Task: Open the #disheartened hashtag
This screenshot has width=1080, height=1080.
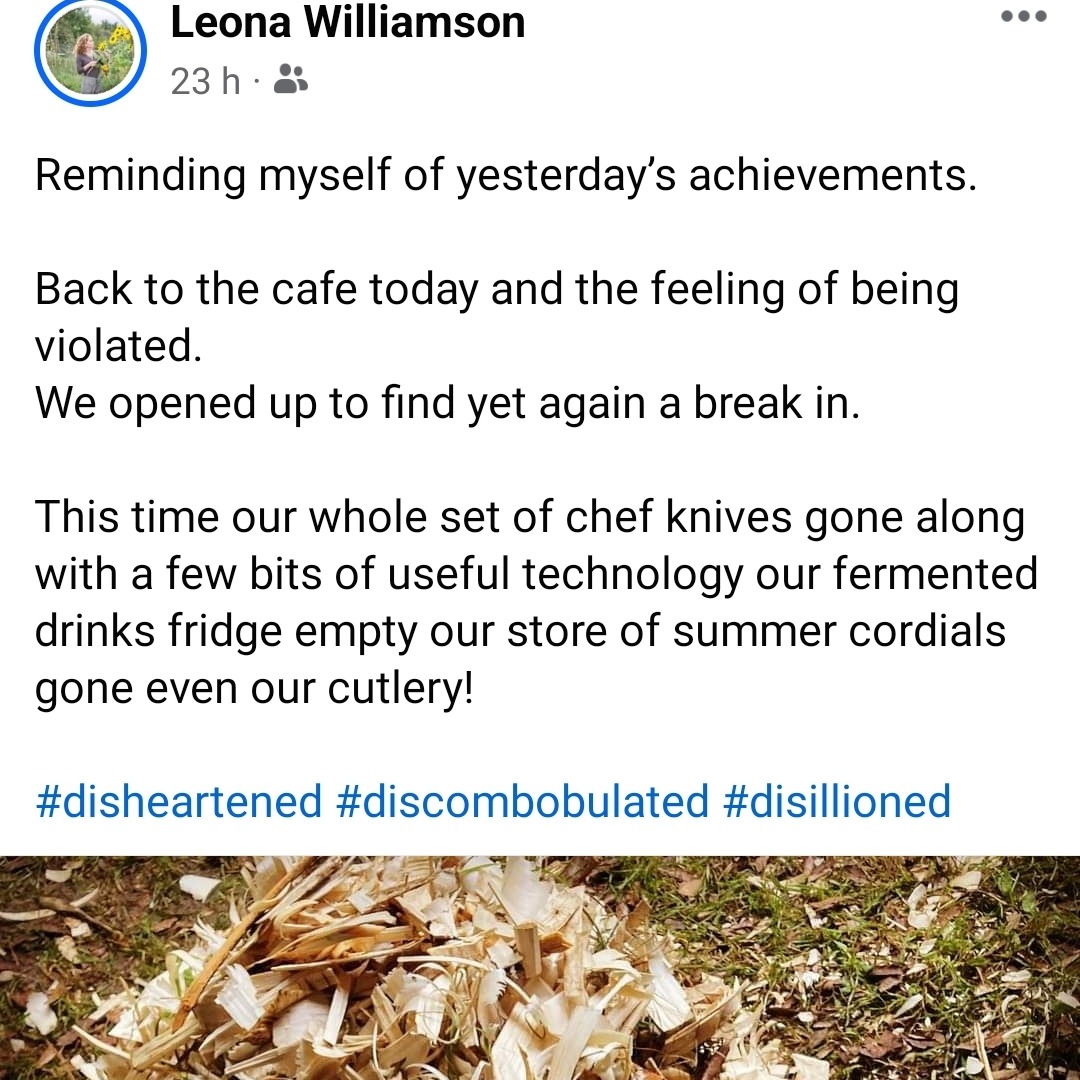Action: [179, 802]
